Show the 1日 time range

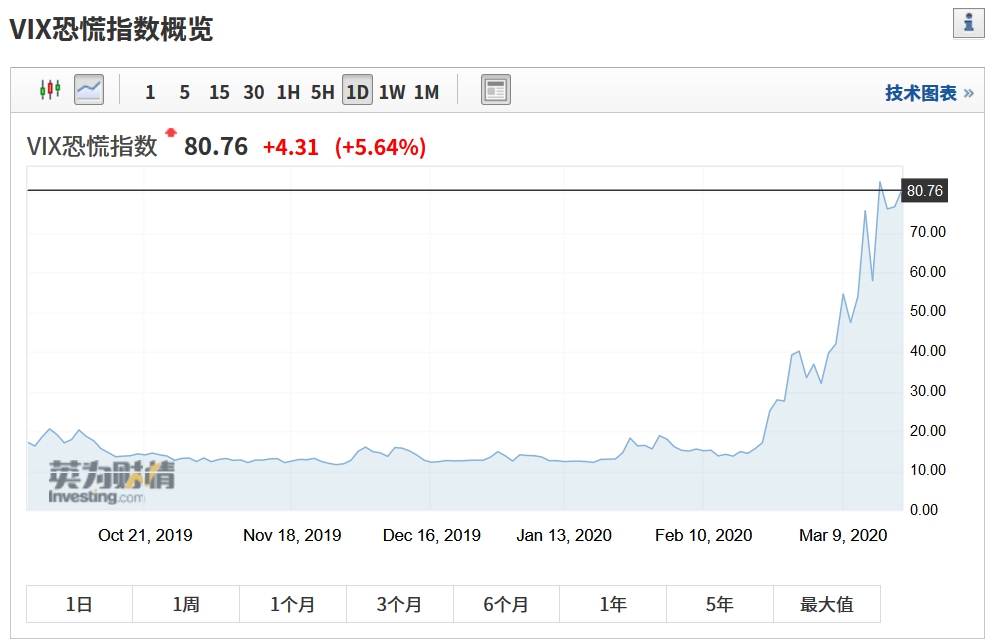click(x=79, y=604)
